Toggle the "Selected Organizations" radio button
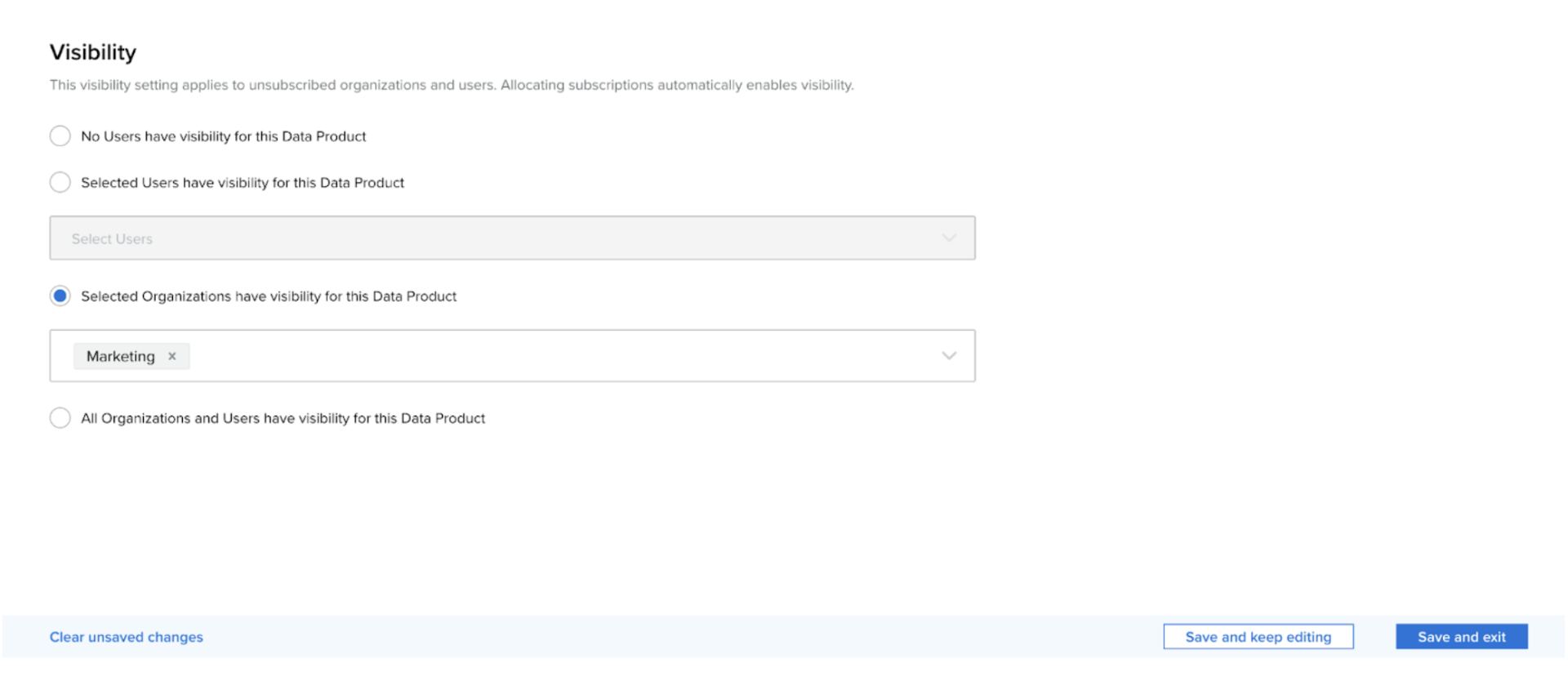 (60, 296)
